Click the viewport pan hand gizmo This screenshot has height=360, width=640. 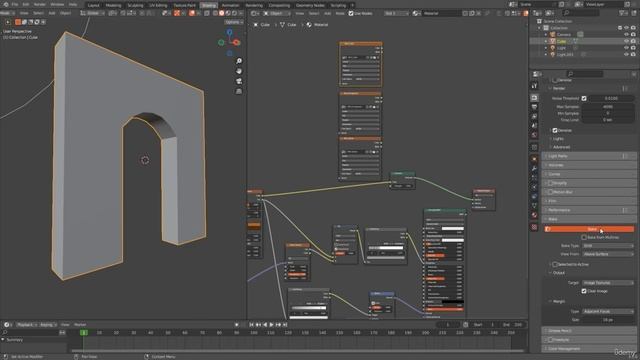pos(239,71)
